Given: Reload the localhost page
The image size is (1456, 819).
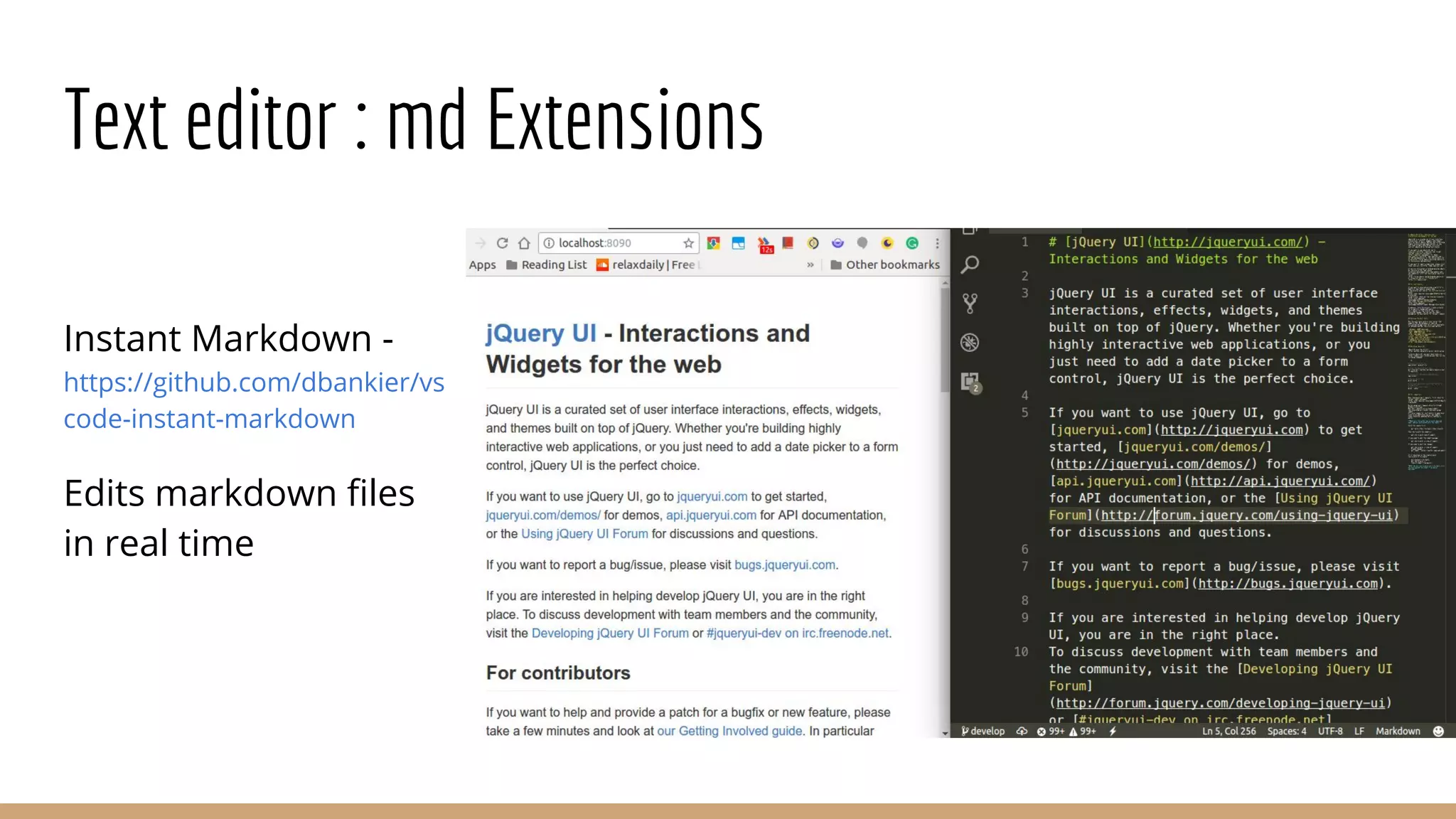Looking at the screenshot, I should (x=503, y=243).
